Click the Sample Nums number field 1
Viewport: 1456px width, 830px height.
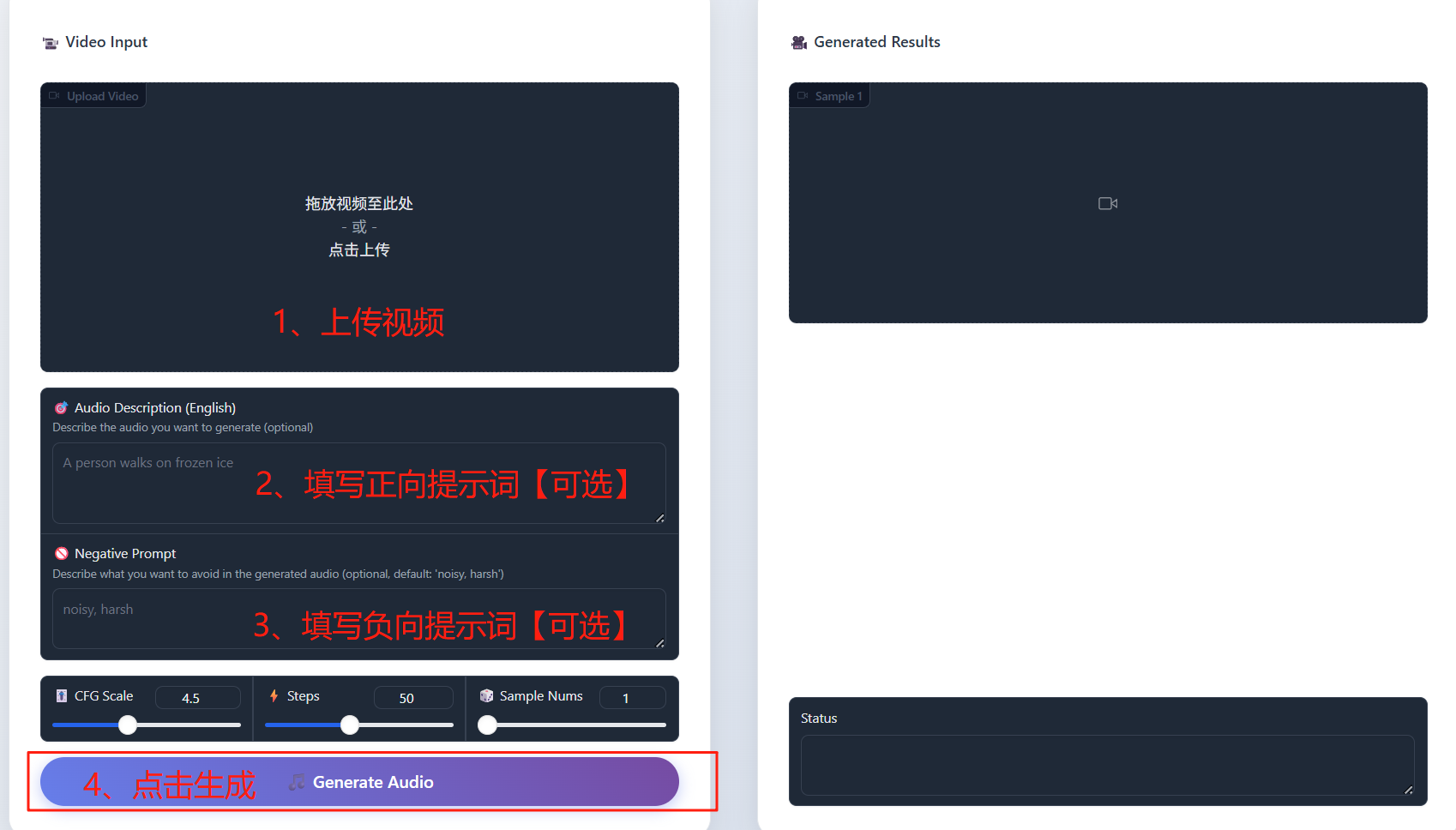pos(633,698)
